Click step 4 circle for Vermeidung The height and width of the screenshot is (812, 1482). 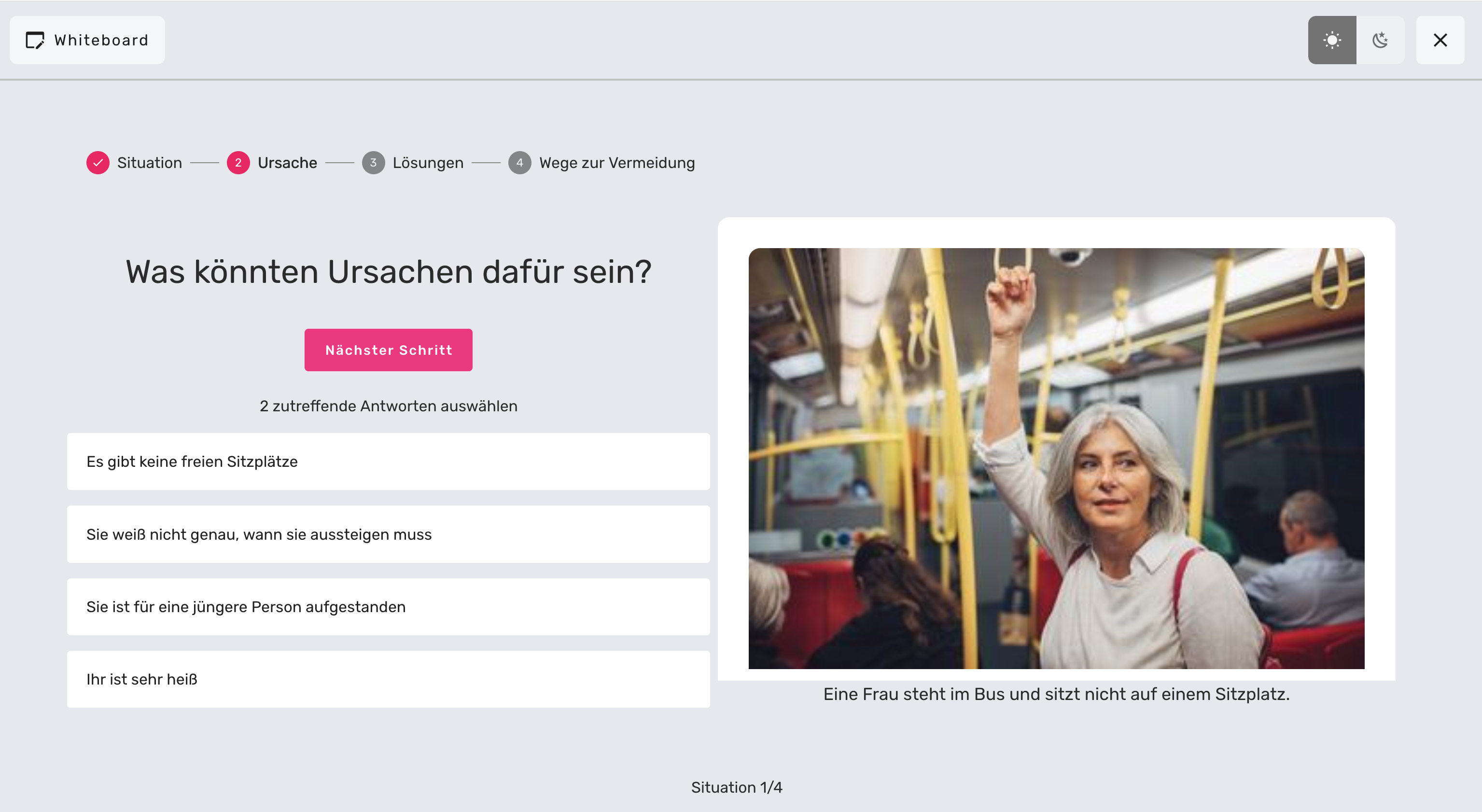pos(519,163)
